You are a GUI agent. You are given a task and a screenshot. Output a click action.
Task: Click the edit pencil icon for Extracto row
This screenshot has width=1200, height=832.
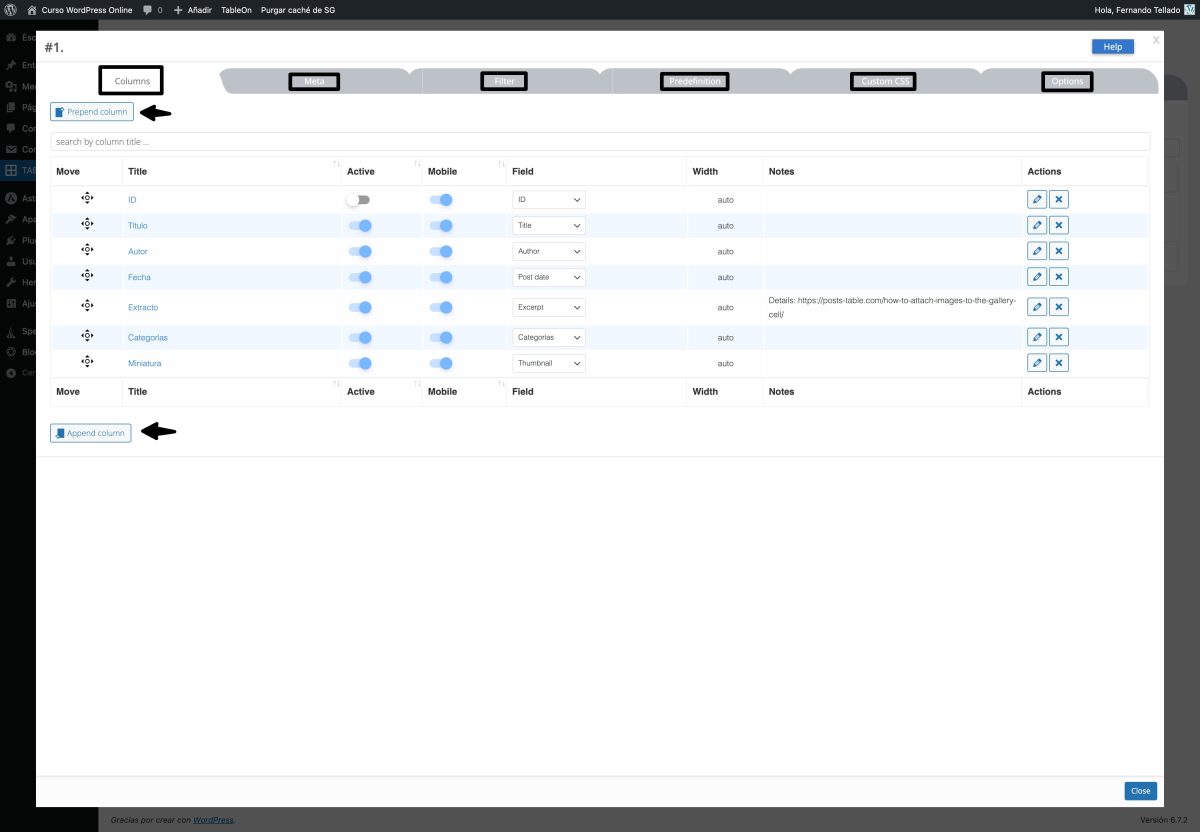coord(1037,307)
